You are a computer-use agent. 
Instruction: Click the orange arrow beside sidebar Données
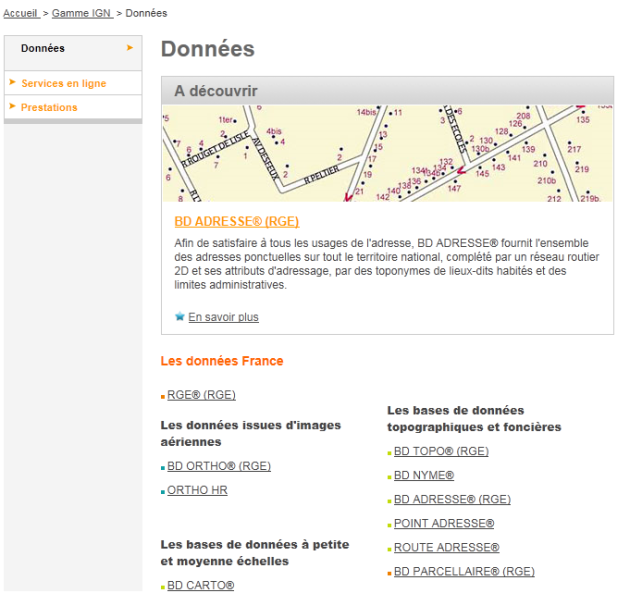129,47
